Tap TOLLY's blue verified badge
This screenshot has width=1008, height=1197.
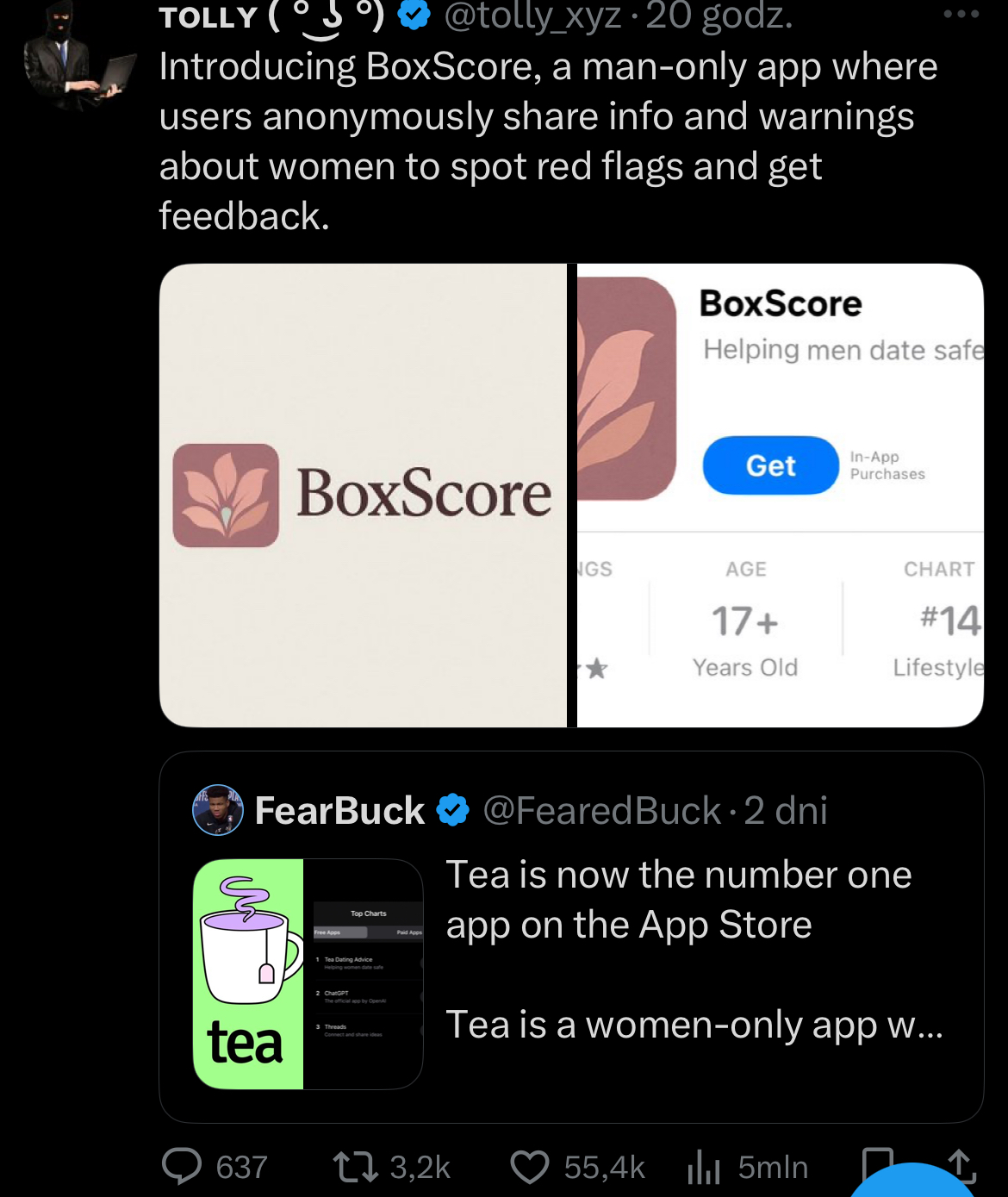coord(414,15)
